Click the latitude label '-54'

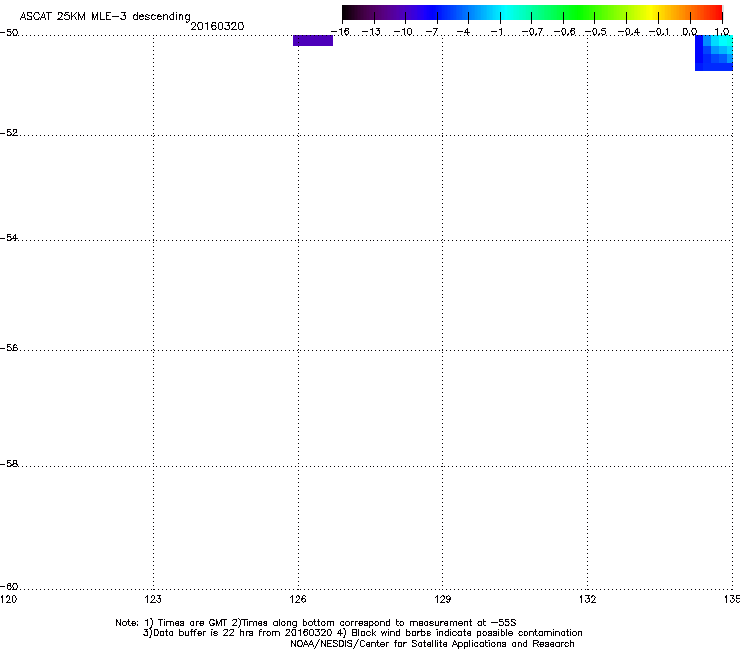tap(9, 237)
